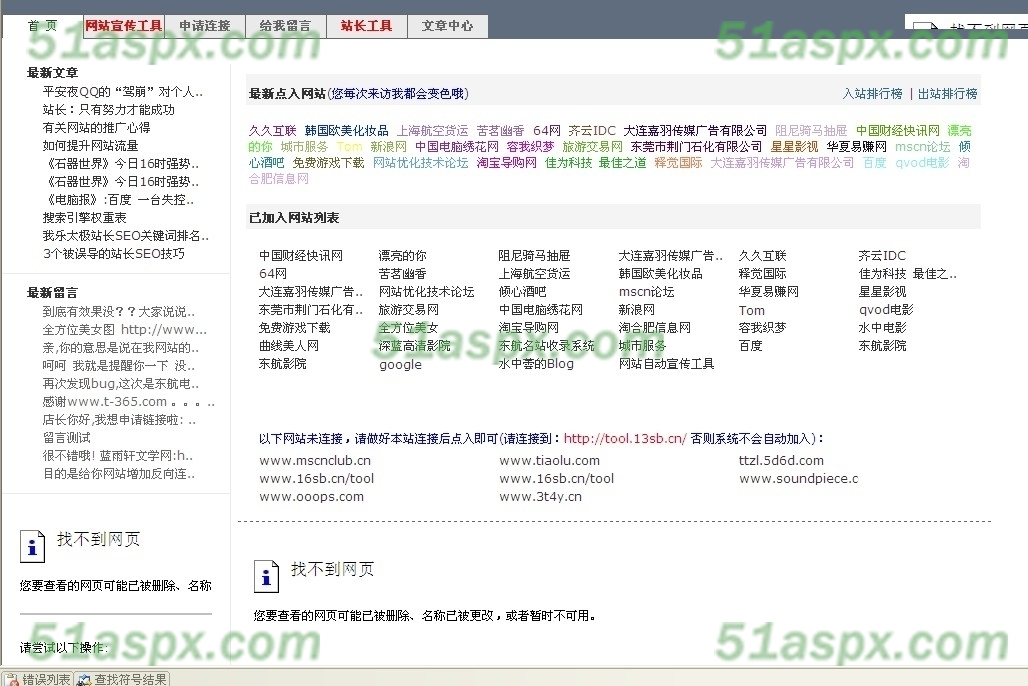Open message 感谢www.t-365.com
The image size is (1028, 686).
pyautogui.click(x=128, y=401)
